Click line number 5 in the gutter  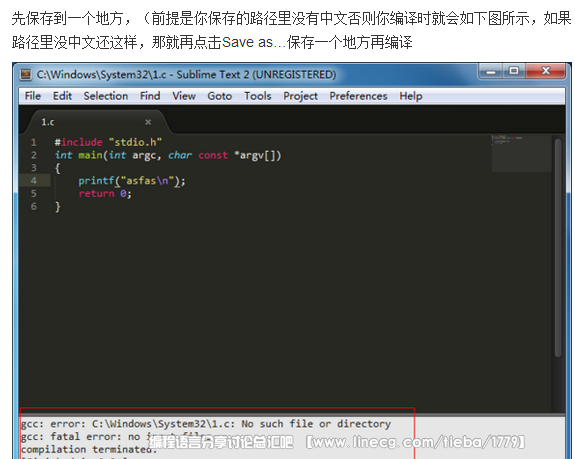click(34, 194)
